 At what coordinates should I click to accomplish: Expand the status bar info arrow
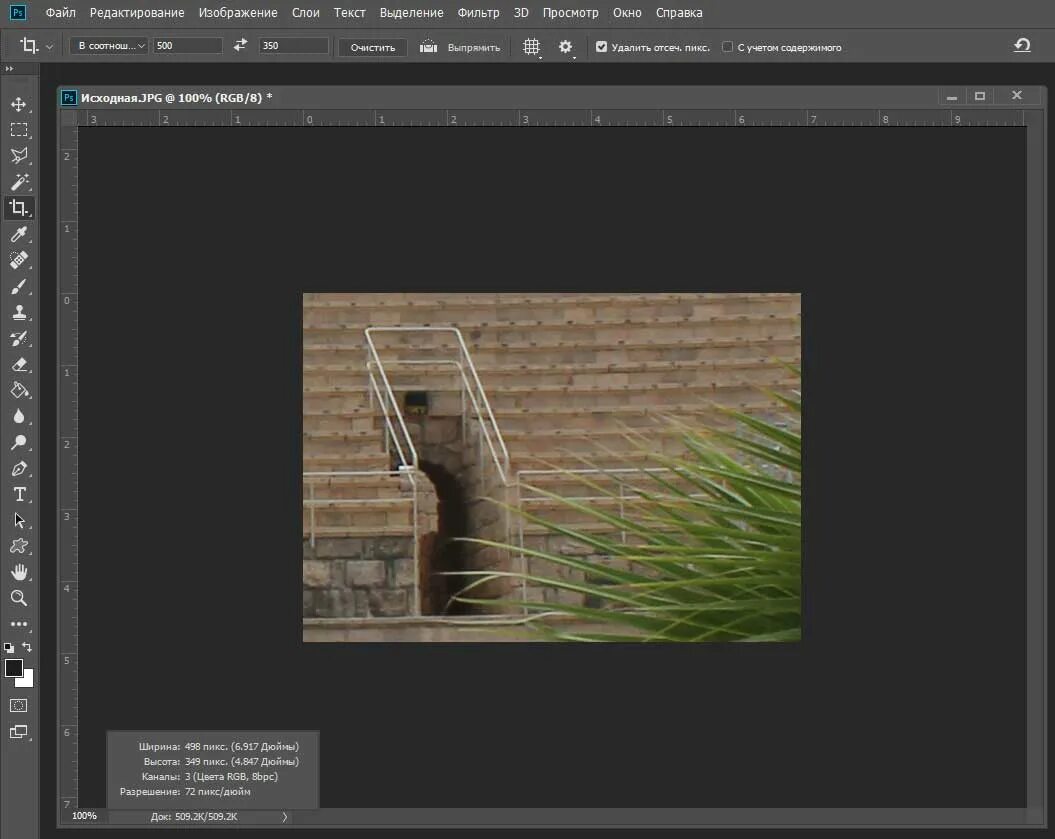pyautogui.click(x=285, y=817)
